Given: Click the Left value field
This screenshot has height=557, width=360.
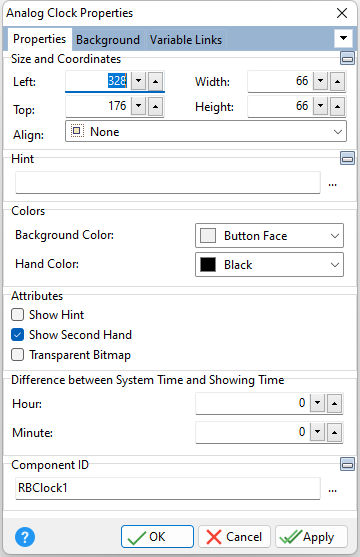Looking at the screenshot, I should pyautogui.click(x=98, y=81).
